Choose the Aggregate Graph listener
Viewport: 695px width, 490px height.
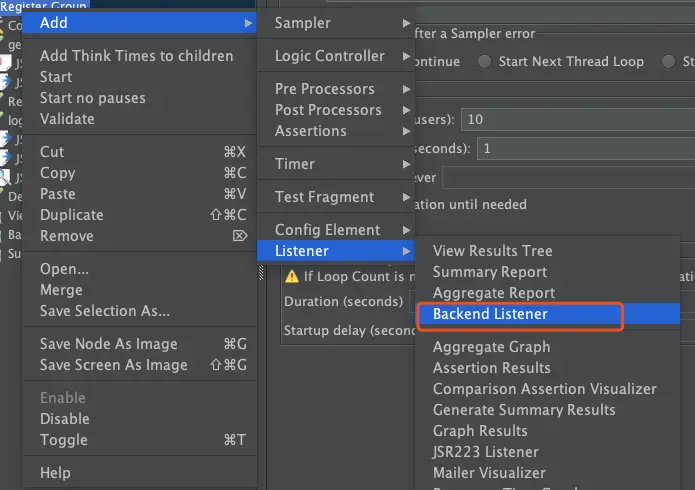pyautogui.click(x=491, y=347)
